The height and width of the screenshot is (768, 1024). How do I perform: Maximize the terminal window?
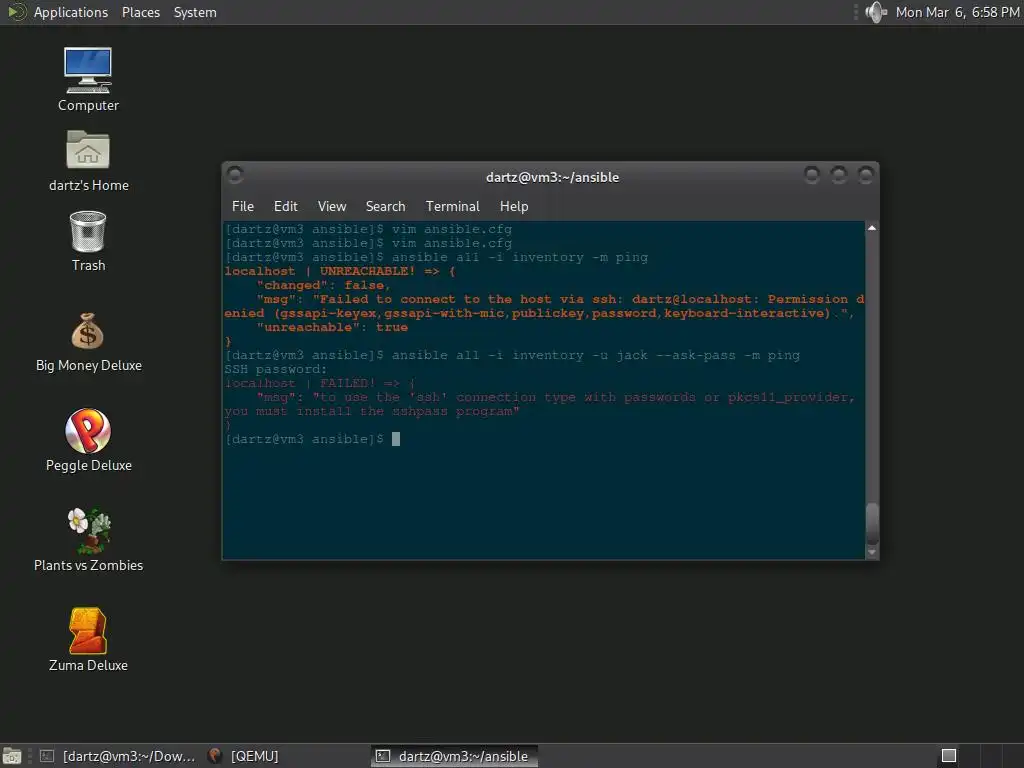coord(839,174)
